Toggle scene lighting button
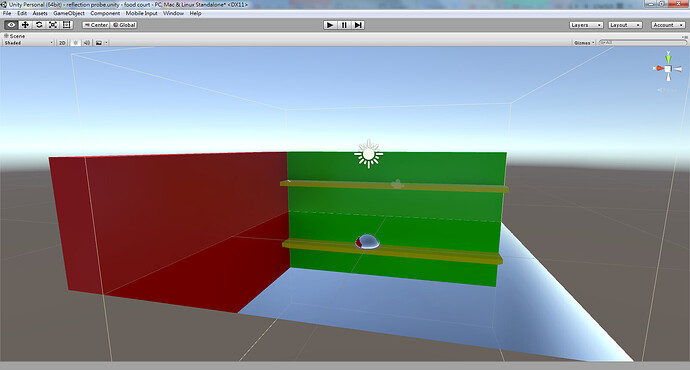690x370 pixels. coord(75,43)
